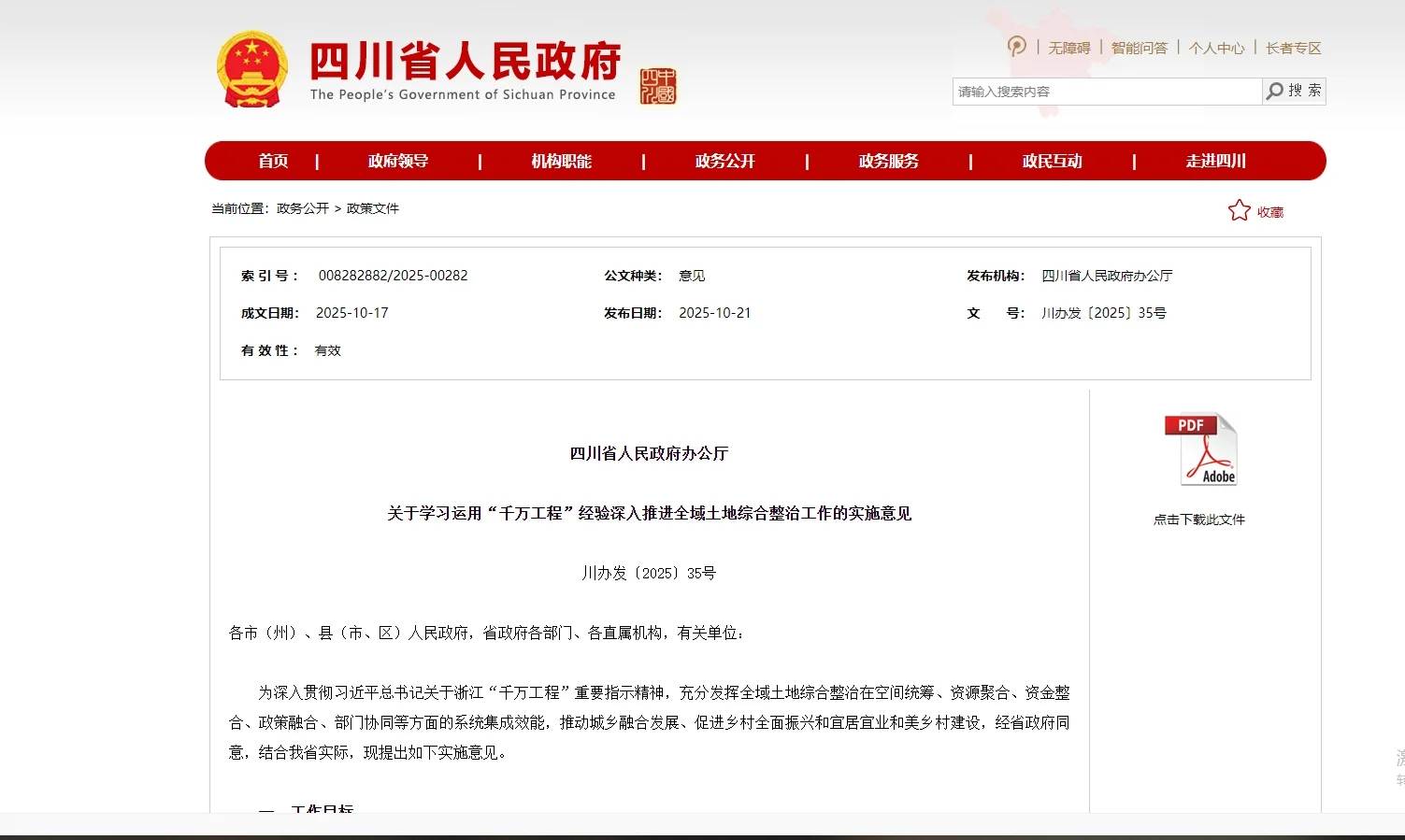The image size is (1405, 840).
Task: Go to 政务公开 navigation tab
Action: 724,161
